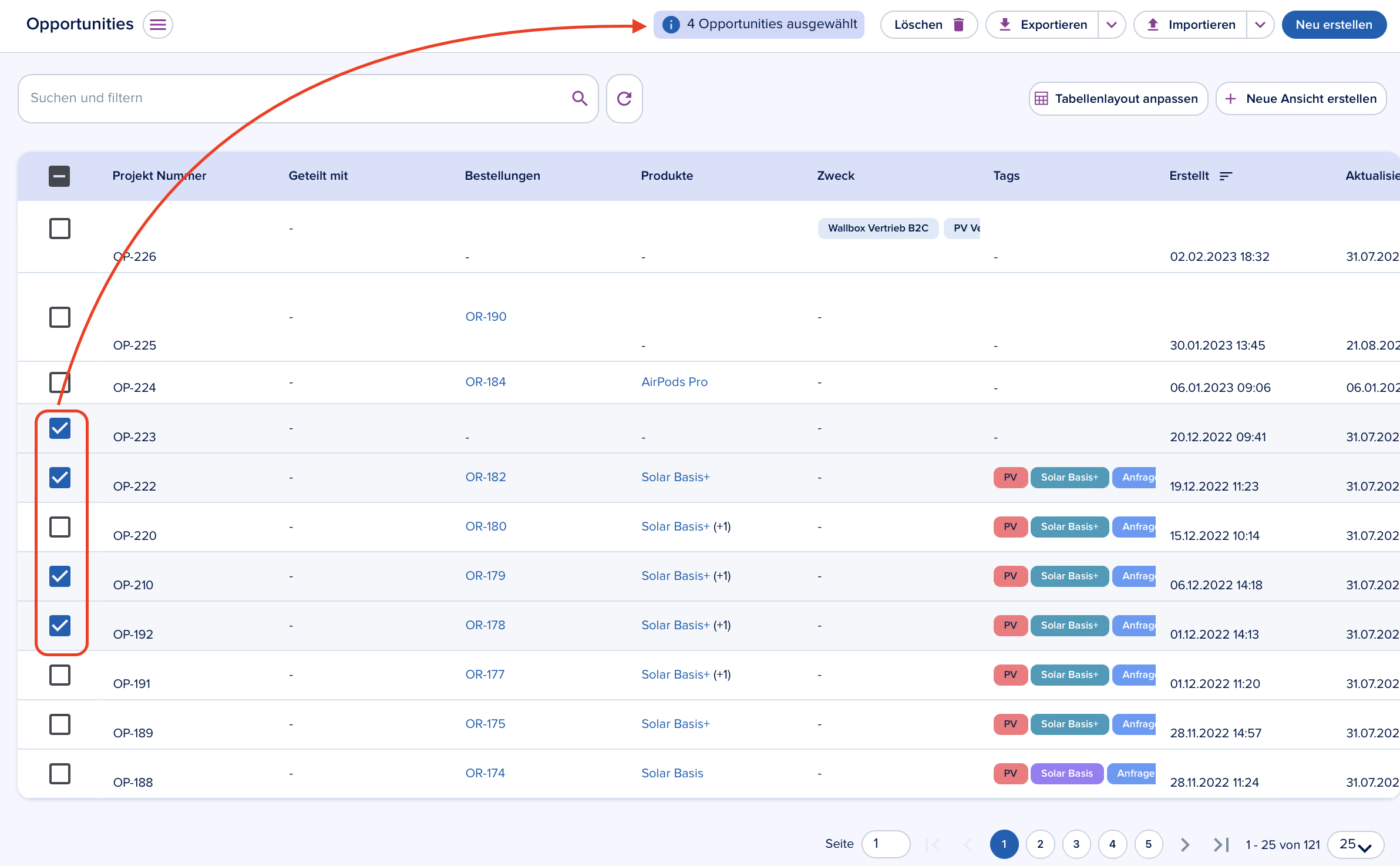Open order link OR-179
The height and width of the screenshot is (866, 1400).
tap(485, 576)
